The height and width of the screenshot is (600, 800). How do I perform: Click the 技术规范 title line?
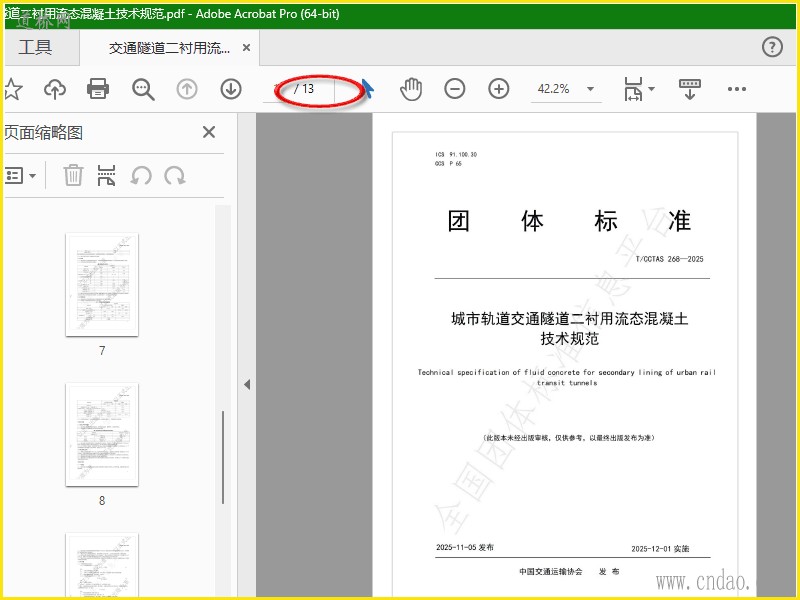coord(570,339)
